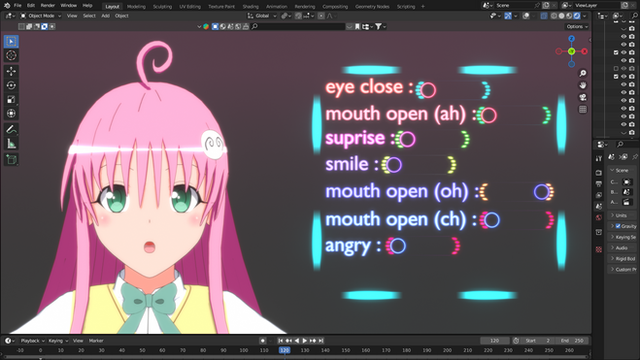Choose the Rotate tool
Viewport: 640px width, 360px height.
point(11,85)
